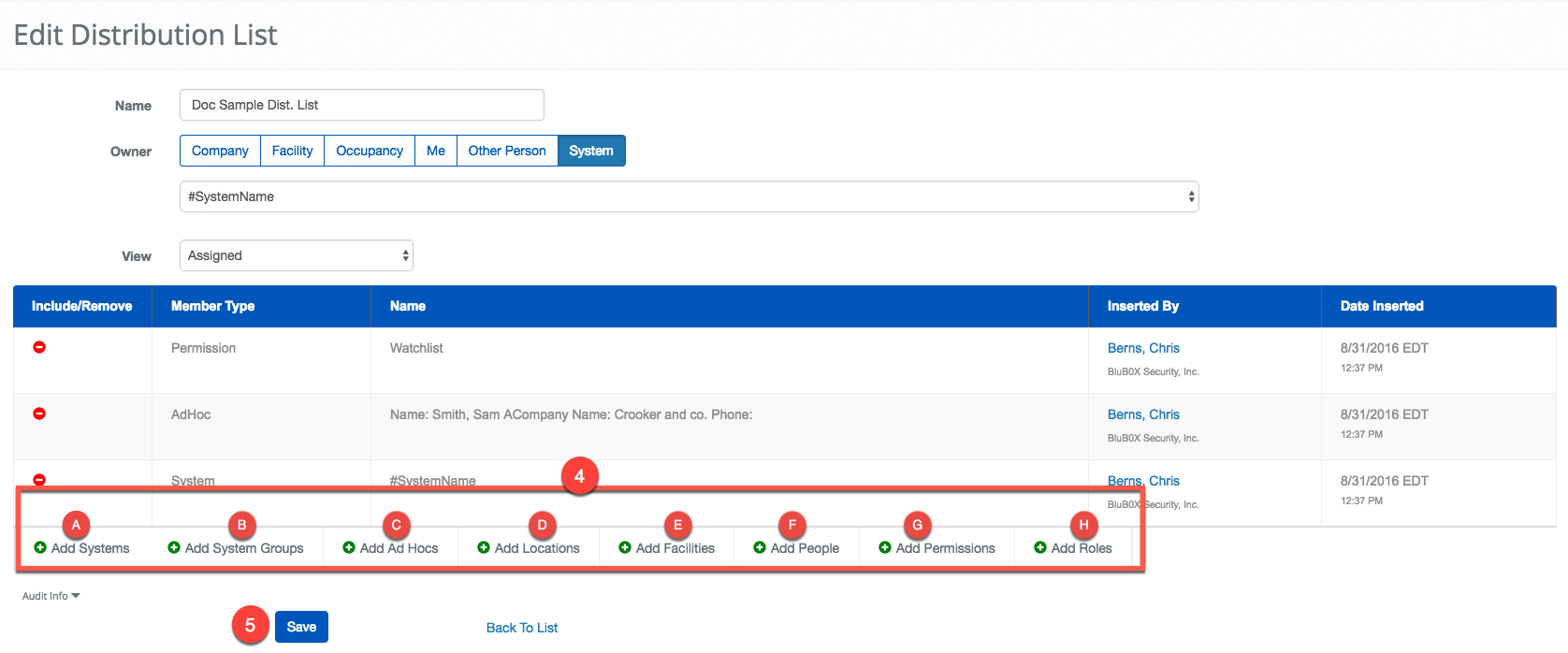Switch owner to Other Person
The width and height of the screenshot is (1568, 653).
pos(507,151)
